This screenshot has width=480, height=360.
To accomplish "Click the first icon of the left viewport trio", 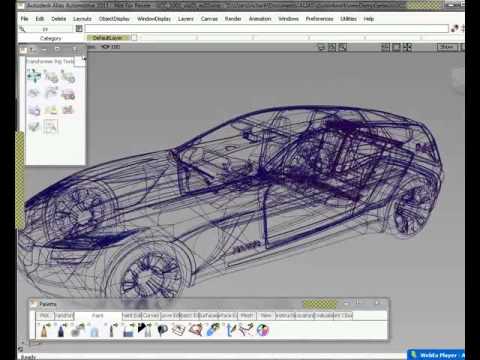I will click(321, 47).
